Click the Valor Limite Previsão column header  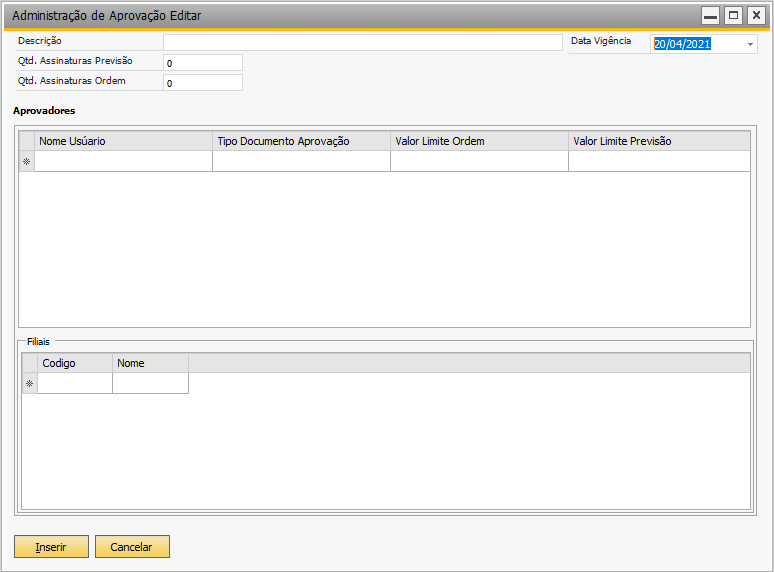click(659, 141)
